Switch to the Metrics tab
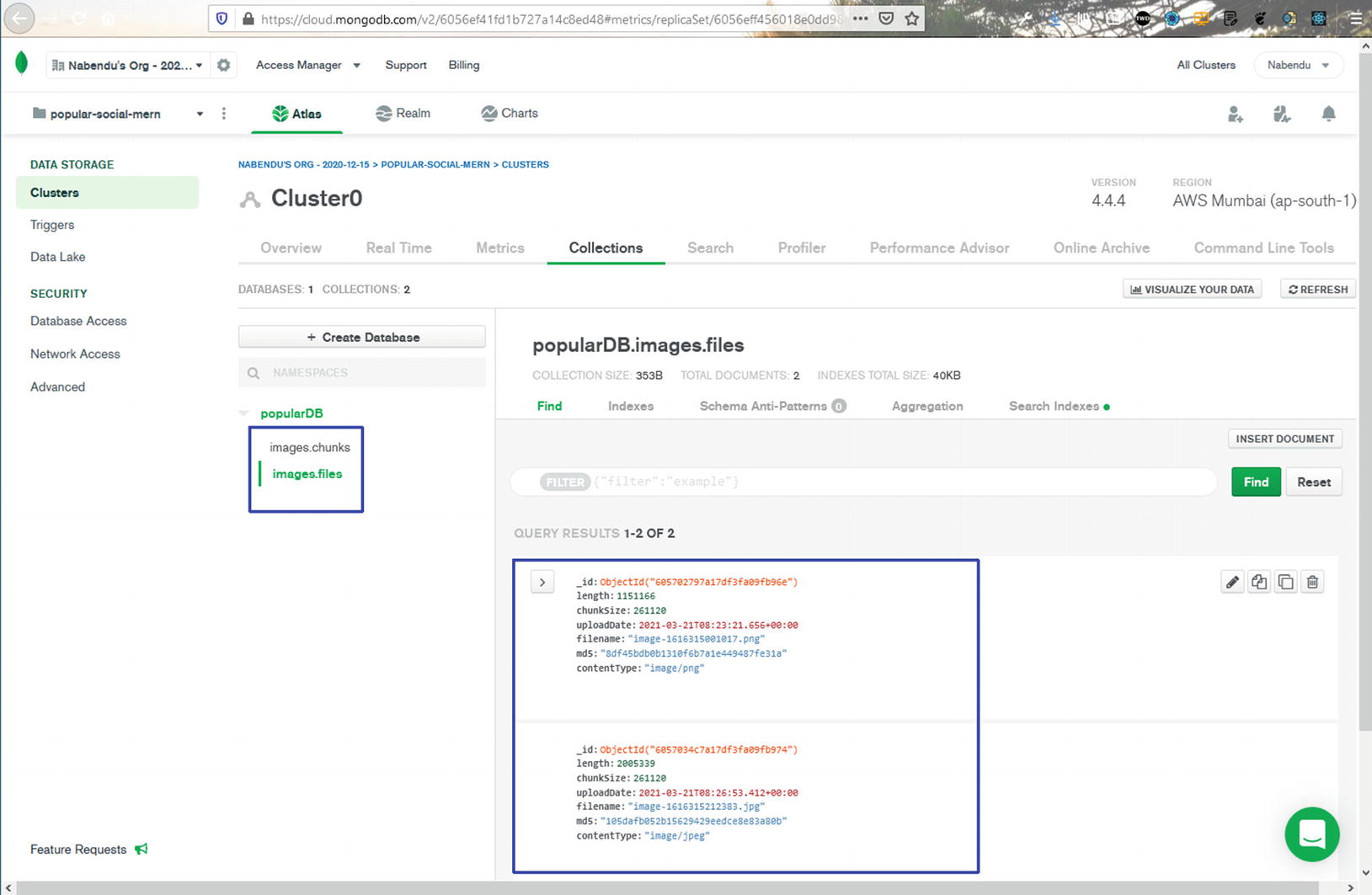The image size is (1372, 895). [x=499, y=248]
